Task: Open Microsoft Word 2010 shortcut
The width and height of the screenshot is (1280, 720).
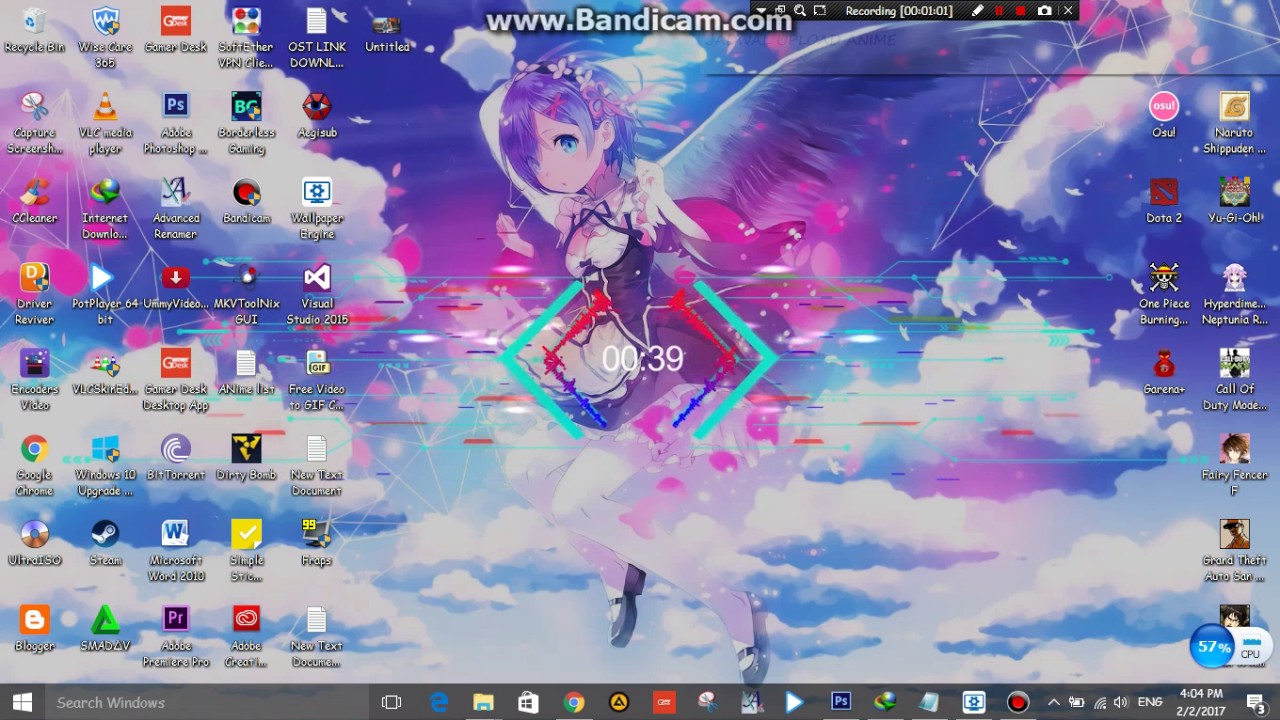Action: coord(176,551)
